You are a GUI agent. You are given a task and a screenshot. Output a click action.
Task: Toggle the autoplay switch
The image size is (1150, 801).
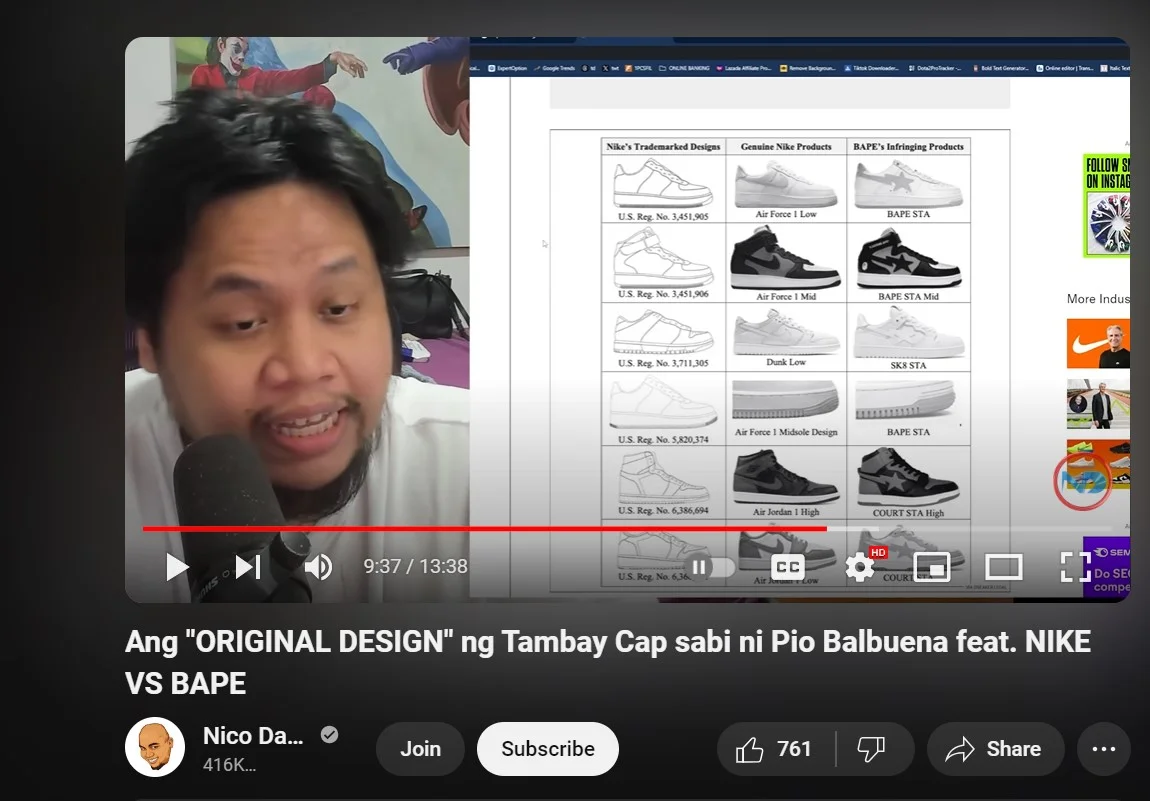pyautogui.click(x=710, y=567)
